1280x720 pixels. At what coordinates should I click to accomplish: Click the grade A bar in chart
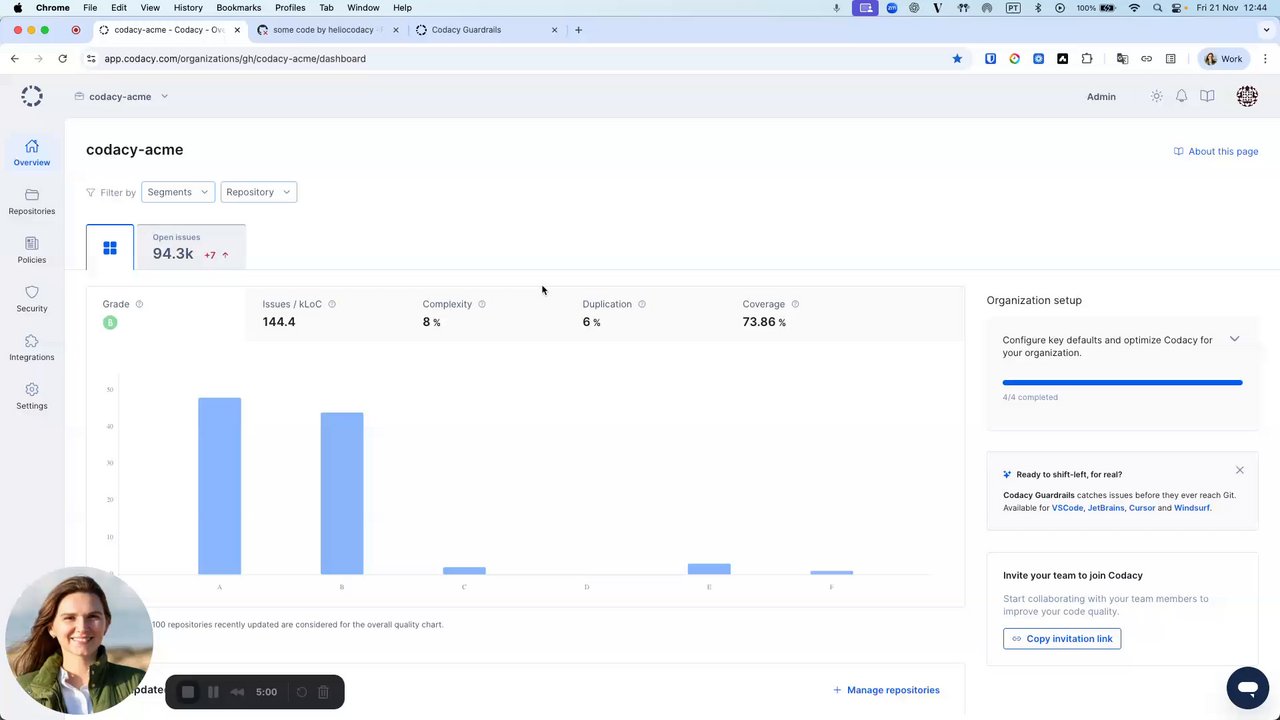[x=219, y=486]
